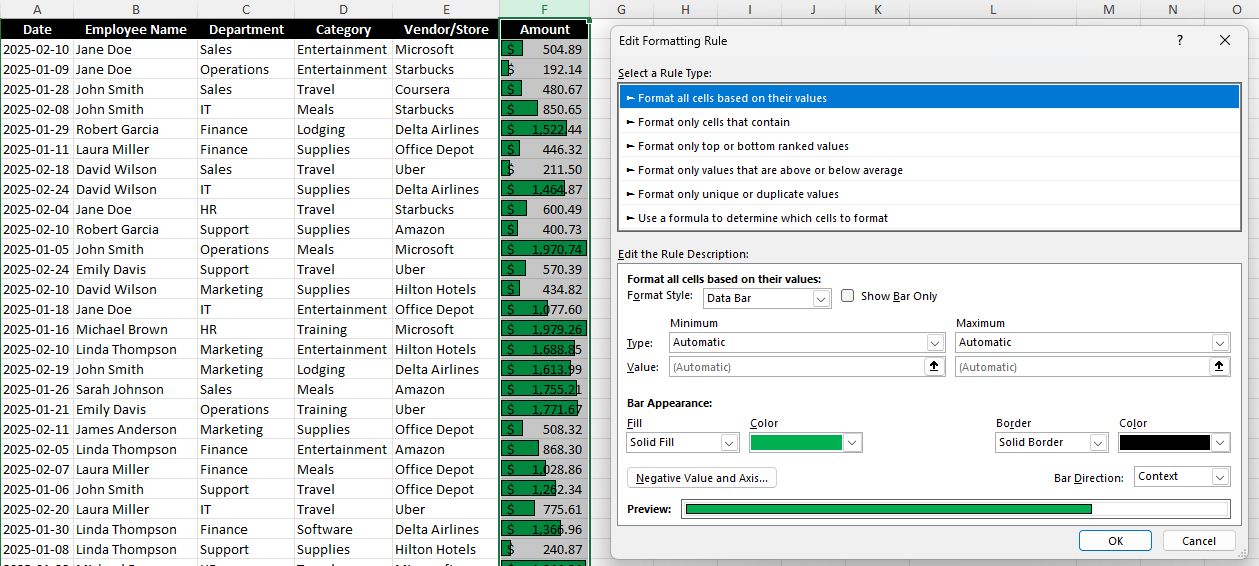Screen dimensions: 1259x566
Task: Click the Amazon cell in Robert Garcia's row
Action: tap(446, 229)
